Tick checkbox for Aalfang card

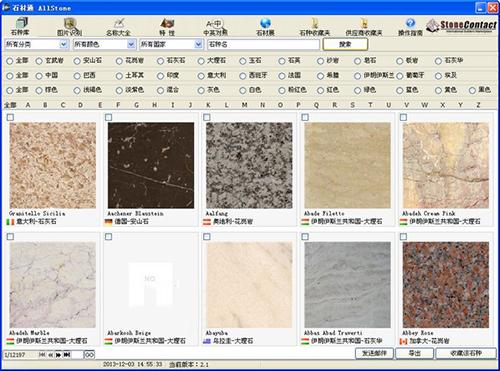pyautogui.click(x=207, y=117)
